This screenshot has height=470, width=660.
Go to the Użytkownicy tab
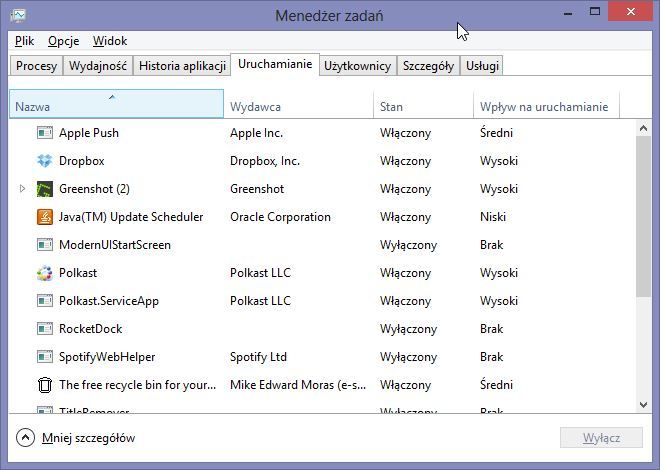click(x=357, y=66)
